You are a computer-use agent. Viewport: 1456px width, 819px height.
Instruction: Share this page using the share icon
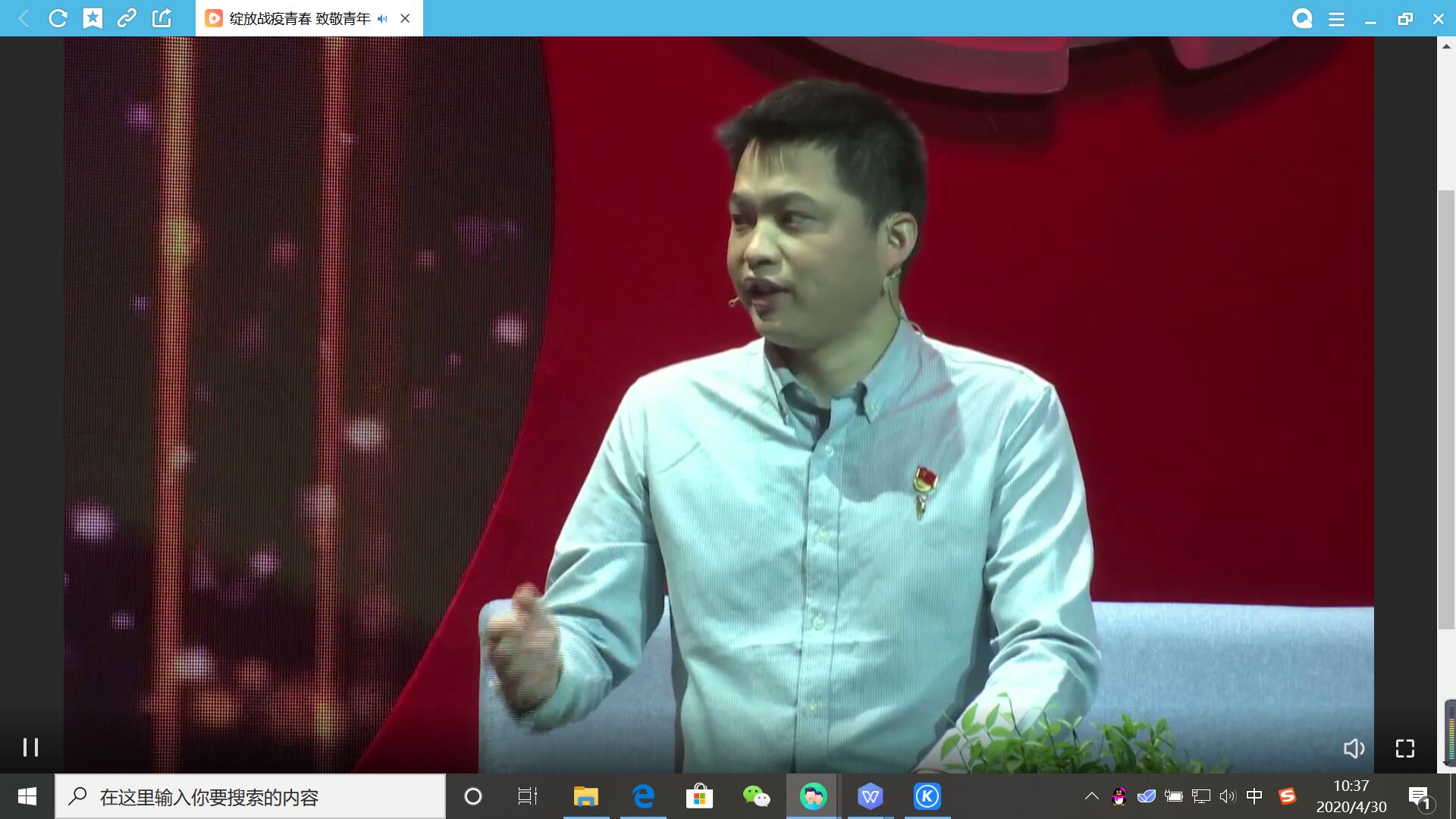coord(162,18)
